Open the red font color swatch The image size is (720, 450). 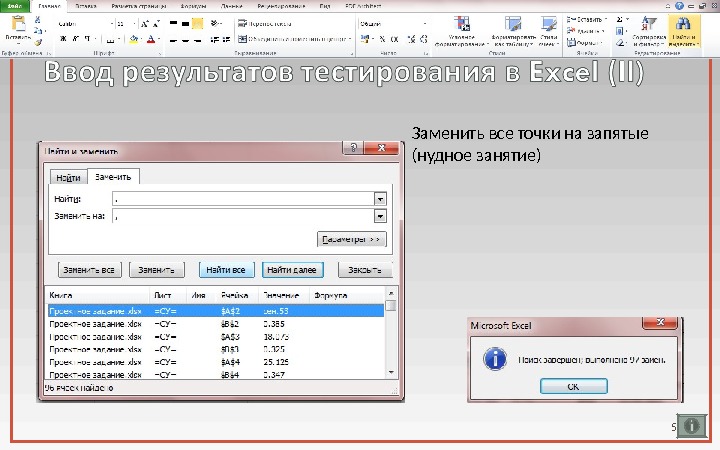151,39
